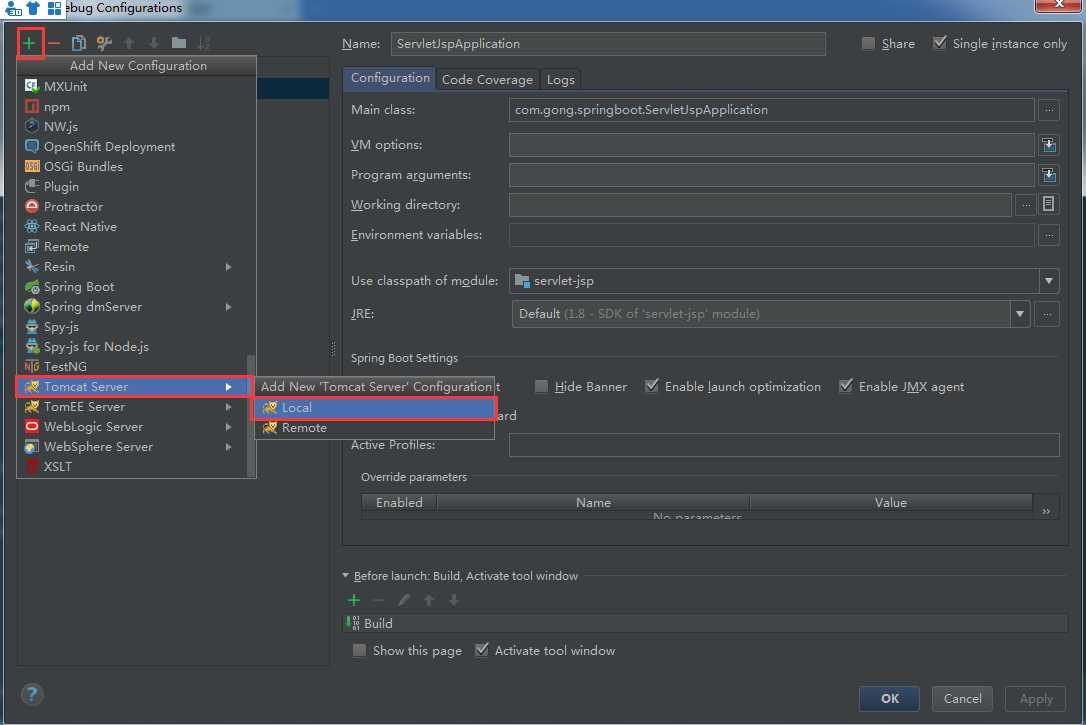The width and height of the screenshot is (1086, 725).
Task: Click the Active Profiles input field
Action: coord(784,445)
